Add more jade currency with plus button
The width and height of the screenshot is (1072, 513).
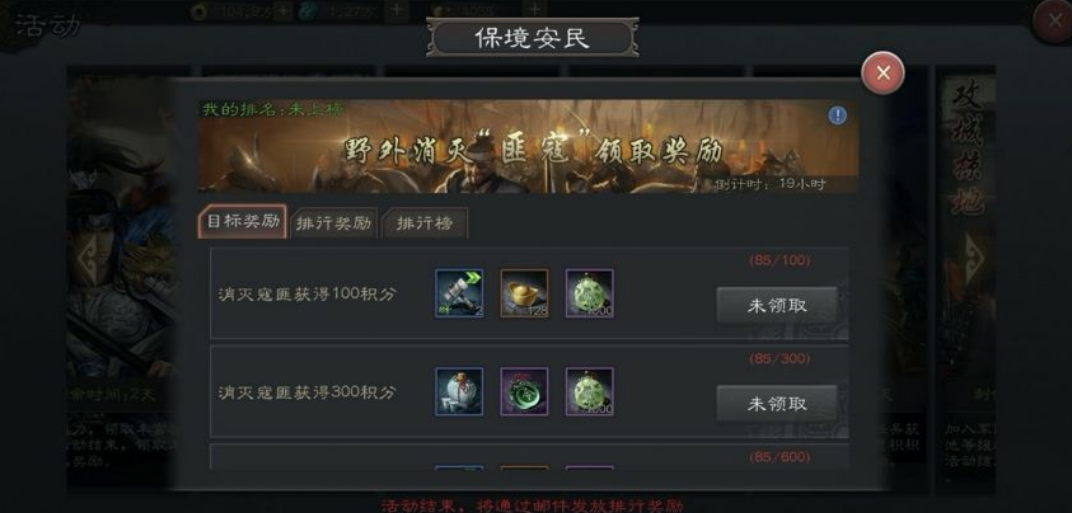tap(397, 10)
